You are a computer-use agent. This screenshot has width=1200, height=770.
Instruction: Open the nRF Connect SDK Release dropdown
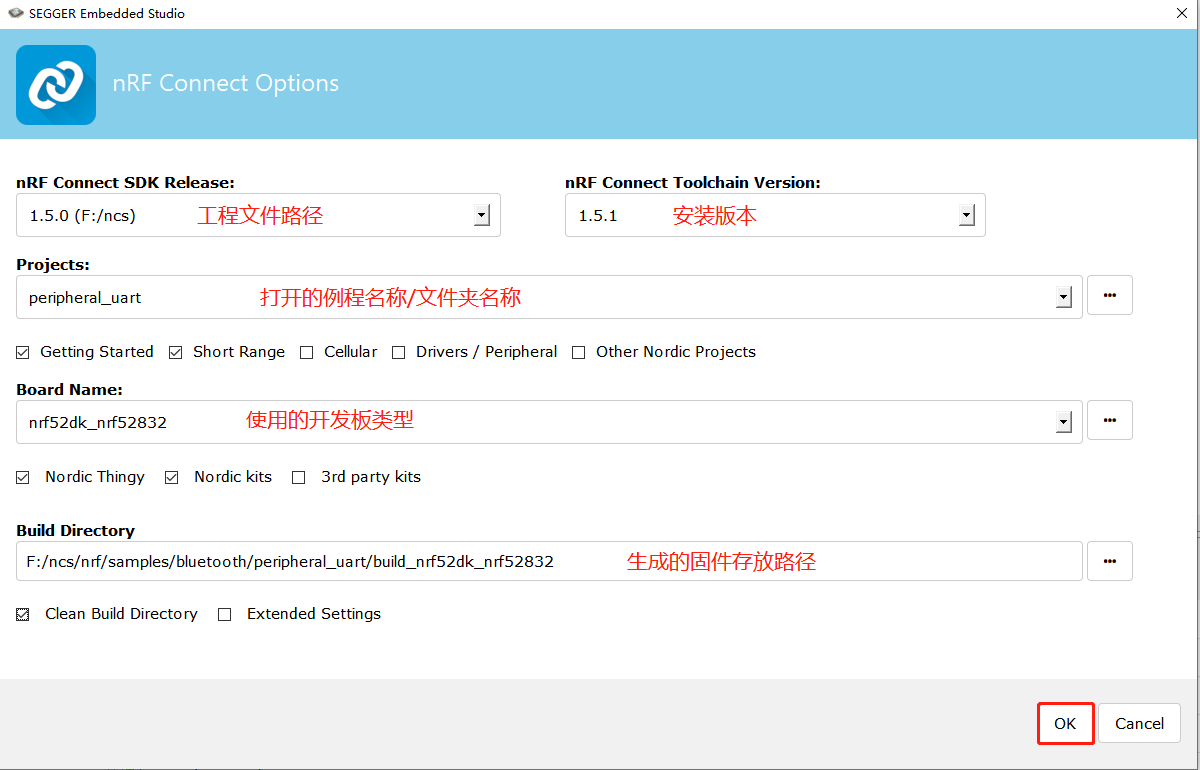click(x=481, y=214)
